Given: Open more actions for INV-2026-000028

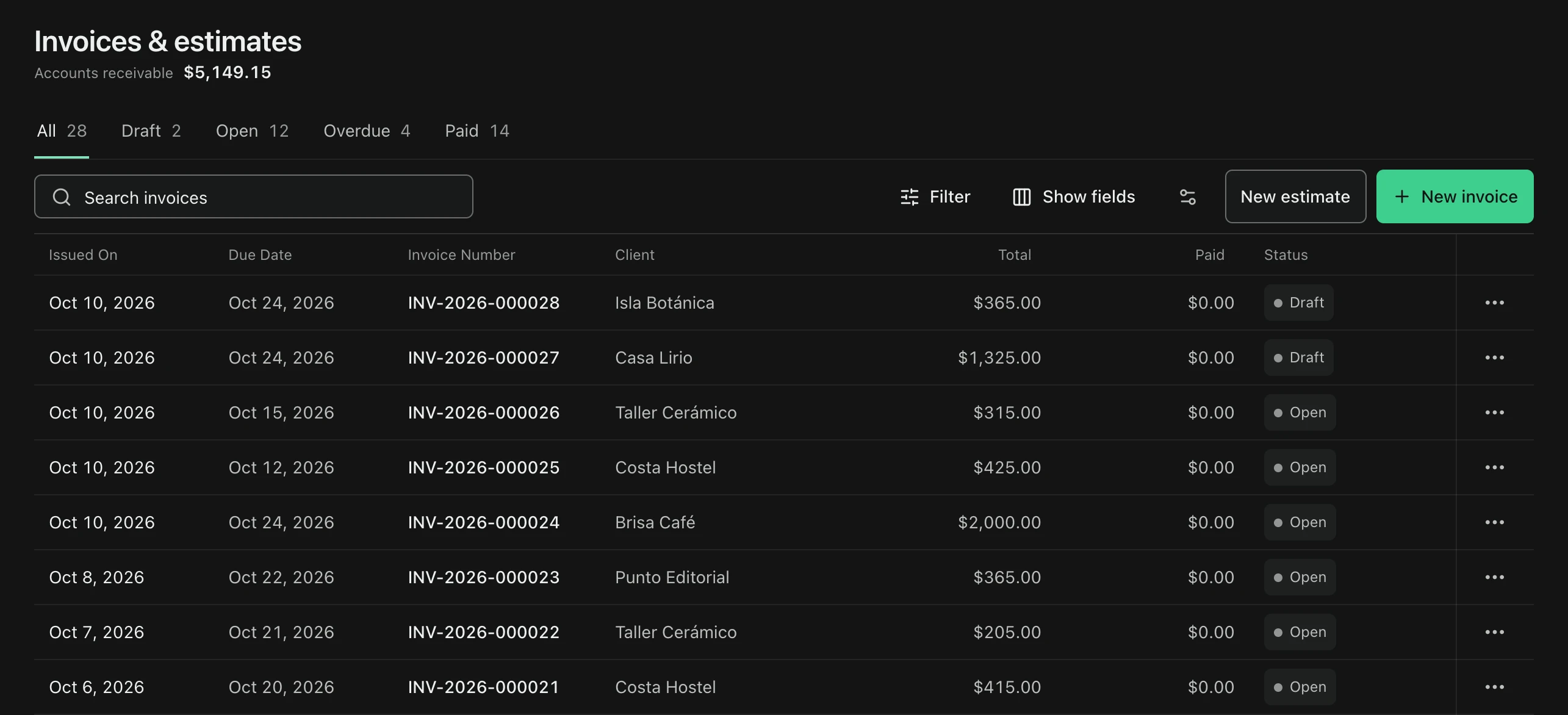Looking at the screenshot, I should tap(1494, 303).
